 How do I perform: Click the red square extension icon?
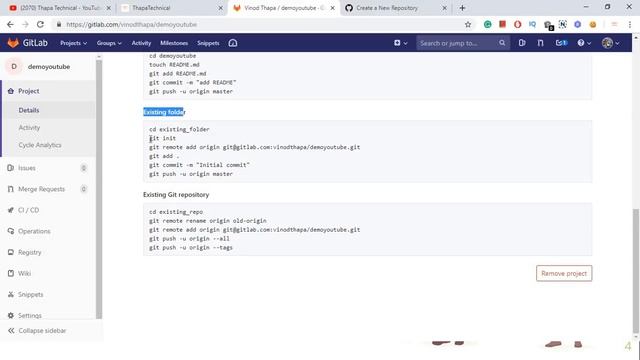[502, 24]
